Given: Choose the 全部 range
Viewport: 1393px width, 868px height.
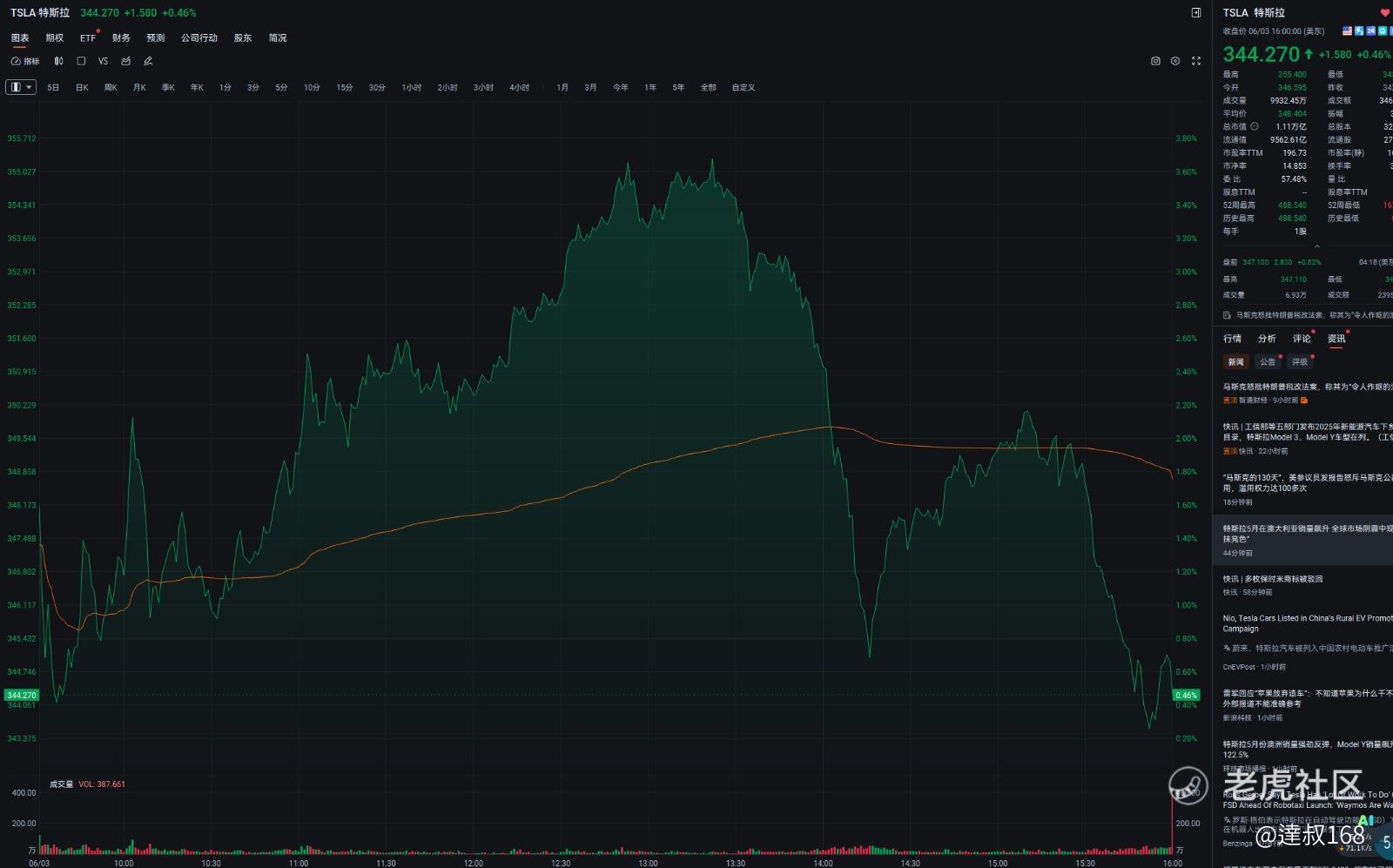Looking at the screenshot, I should point(709,87).
